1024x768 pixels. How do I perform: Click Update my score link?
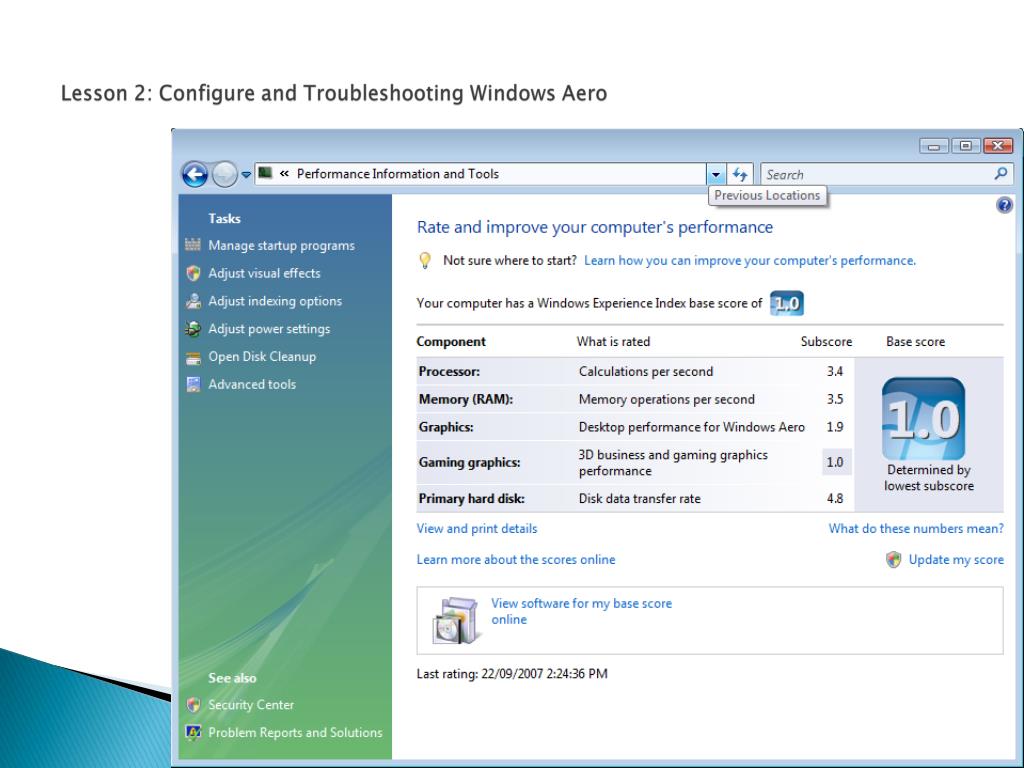click(956, 560)
